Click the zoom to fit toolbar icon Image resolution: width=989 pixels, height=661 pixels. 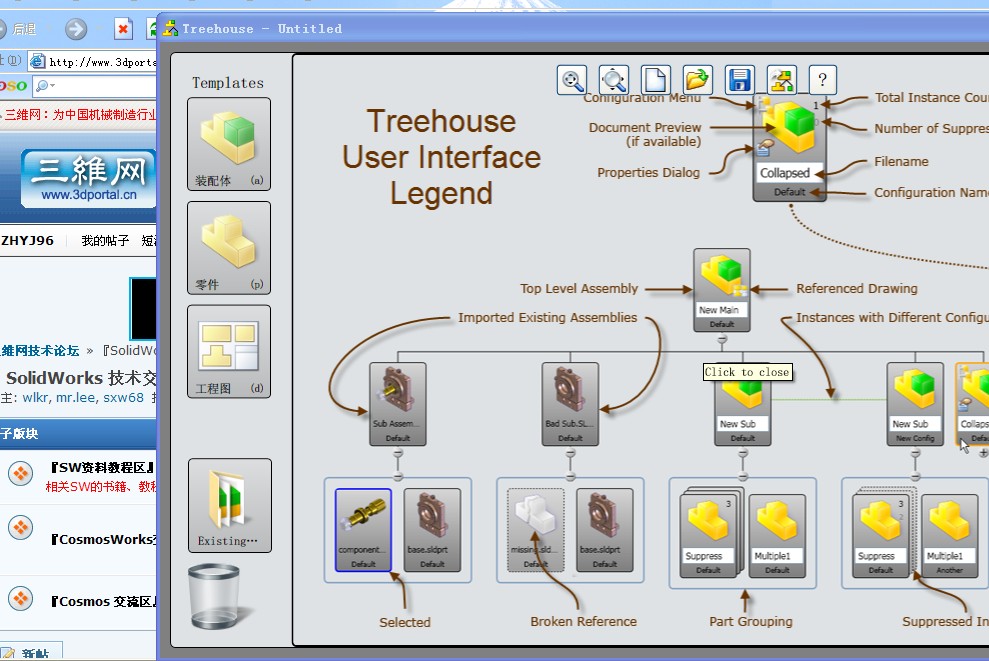click(x=572, y=81)
